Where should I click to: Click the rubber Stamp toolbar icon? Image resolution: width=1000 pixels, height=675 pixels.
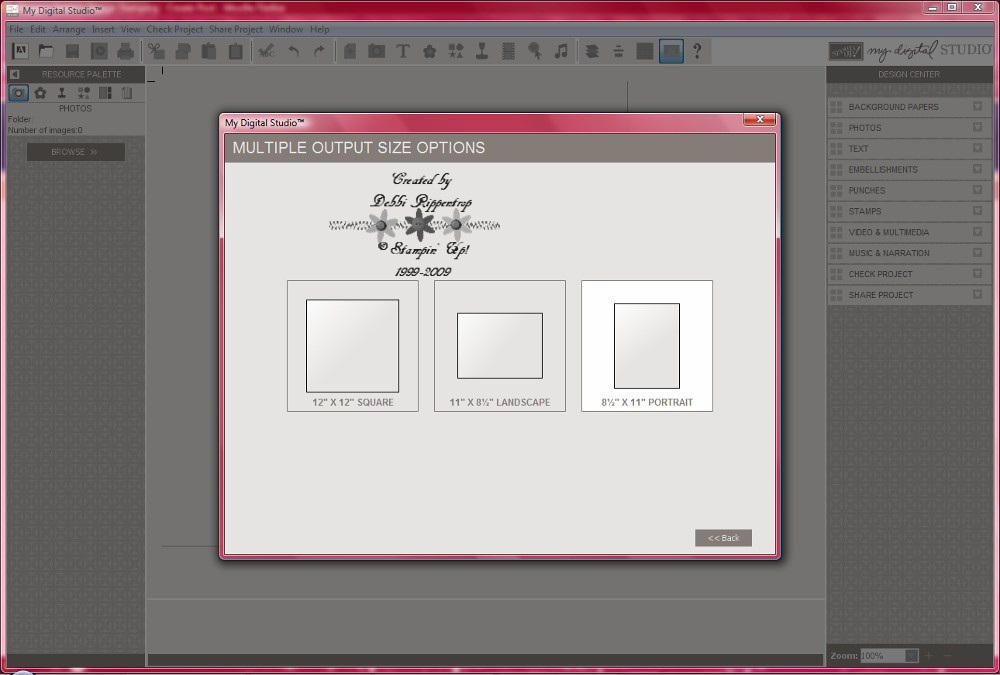[482, 51]
